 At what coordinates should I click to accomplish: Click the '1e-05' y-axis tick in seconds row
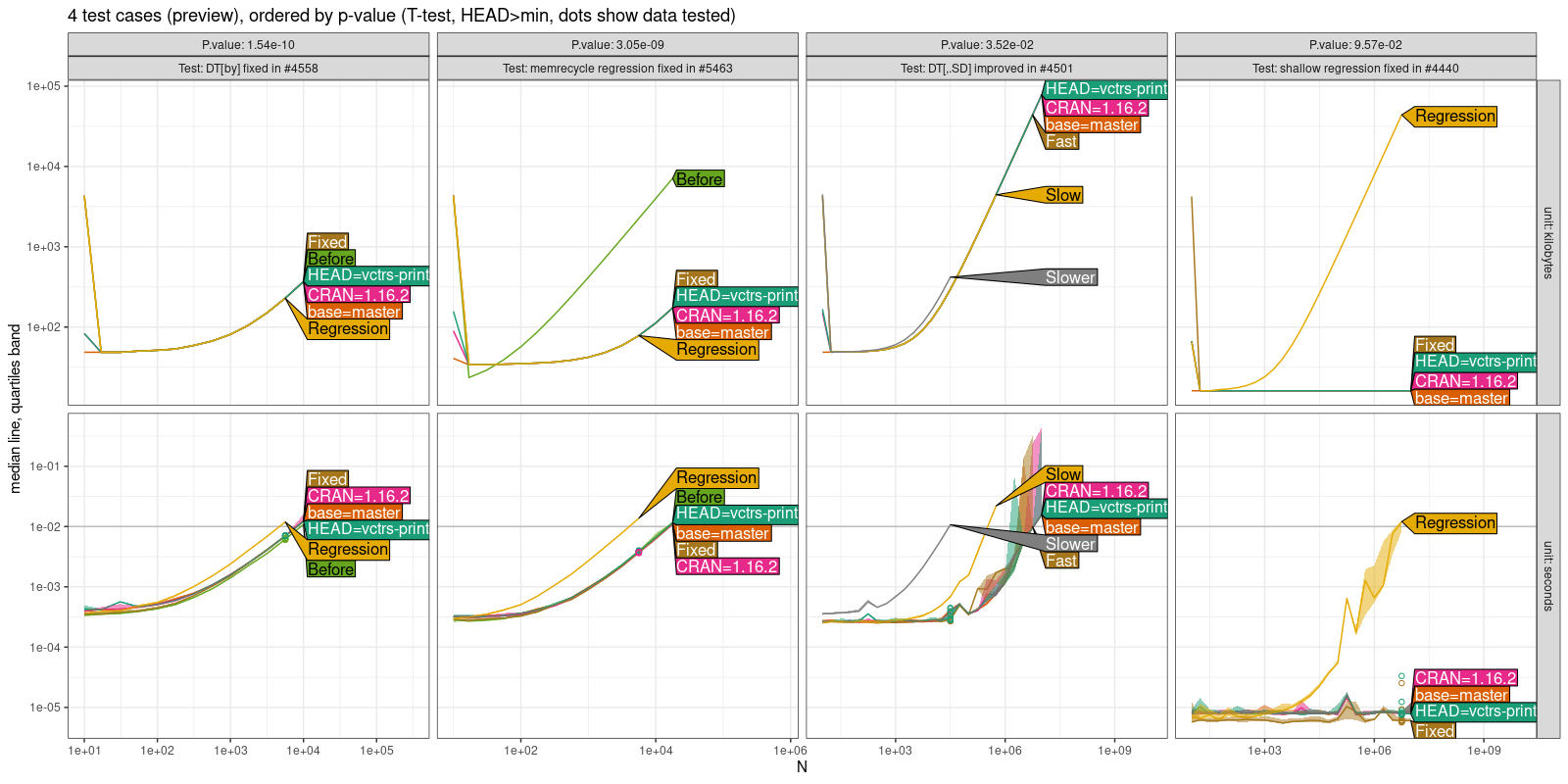[x=45, y=708]
